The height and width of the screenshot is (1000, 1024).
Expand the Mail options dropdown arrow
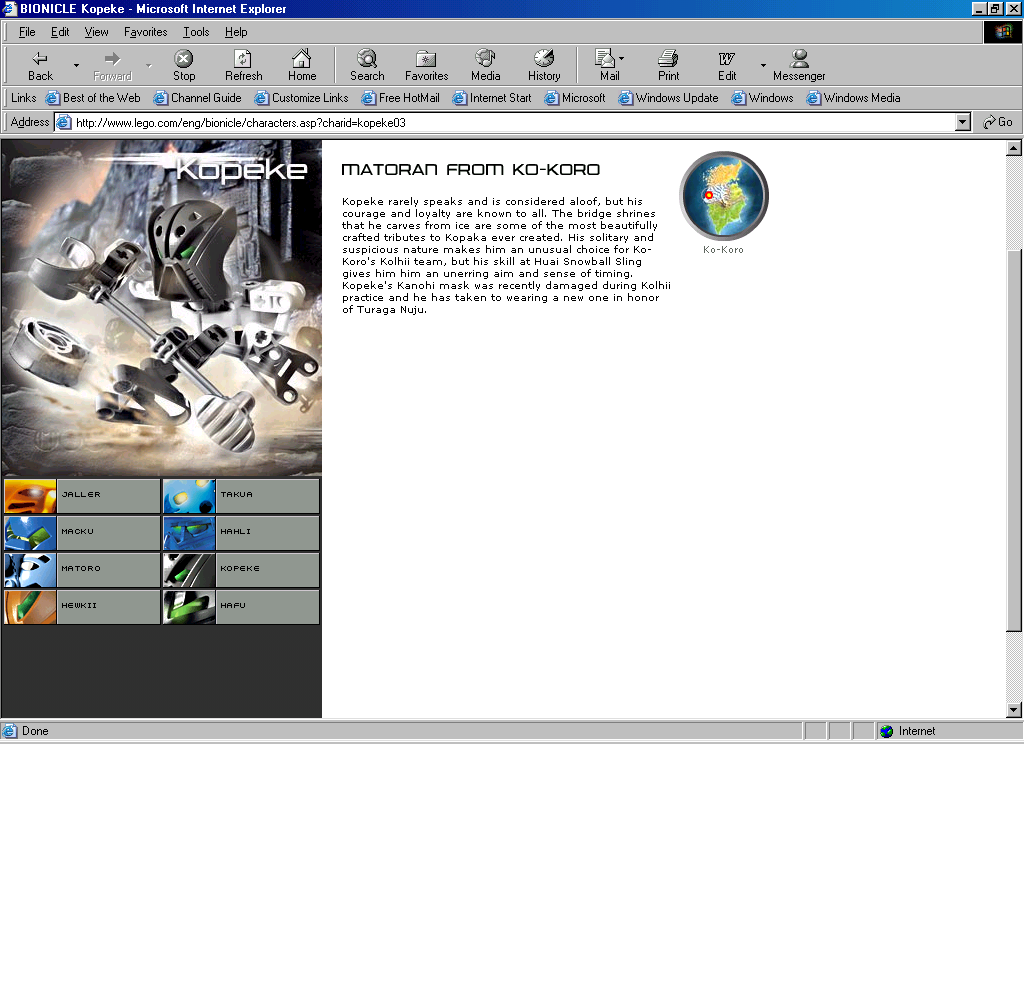[621, 59]
